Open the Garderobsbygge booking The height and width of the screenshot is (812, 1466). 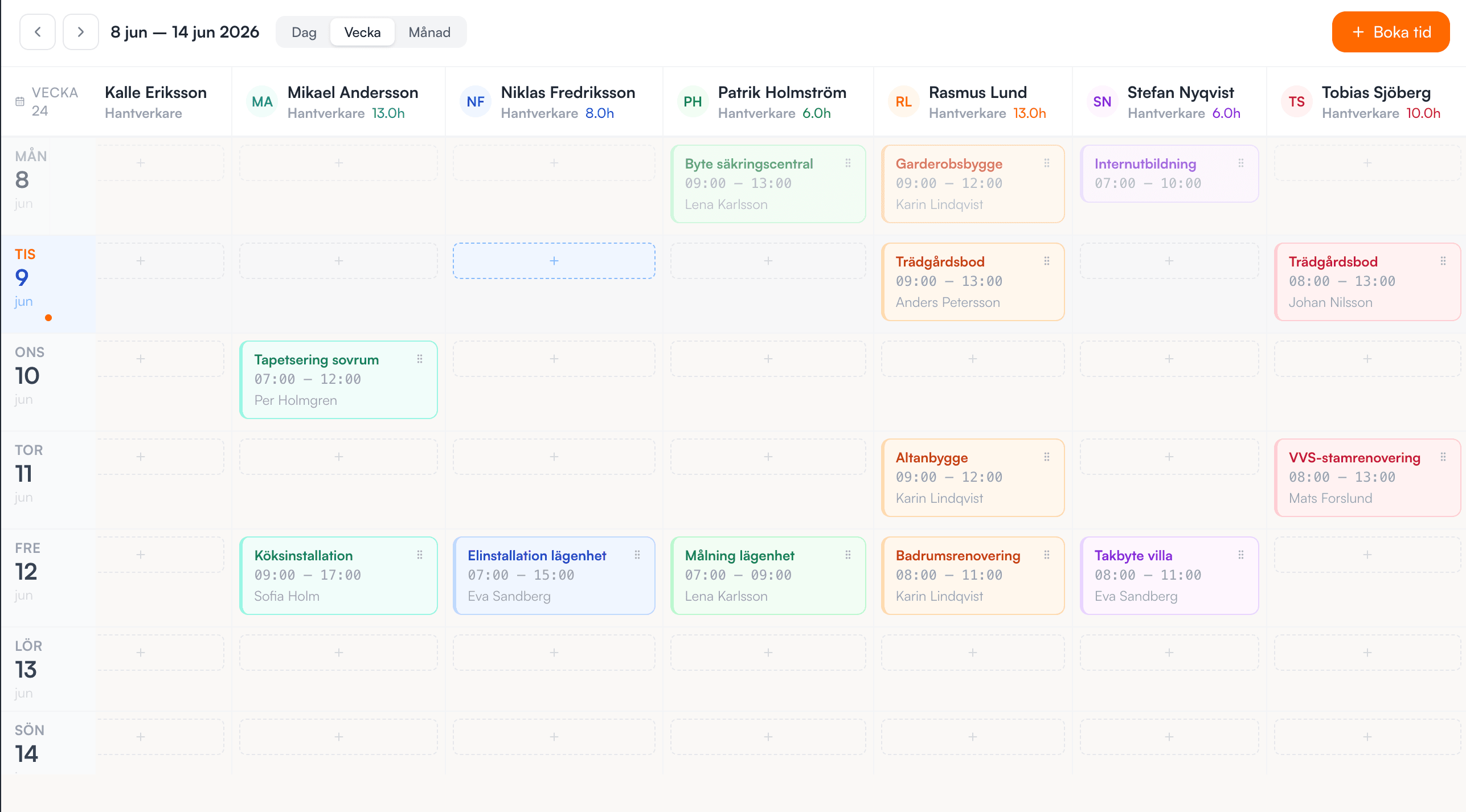[x=973, y=184]
